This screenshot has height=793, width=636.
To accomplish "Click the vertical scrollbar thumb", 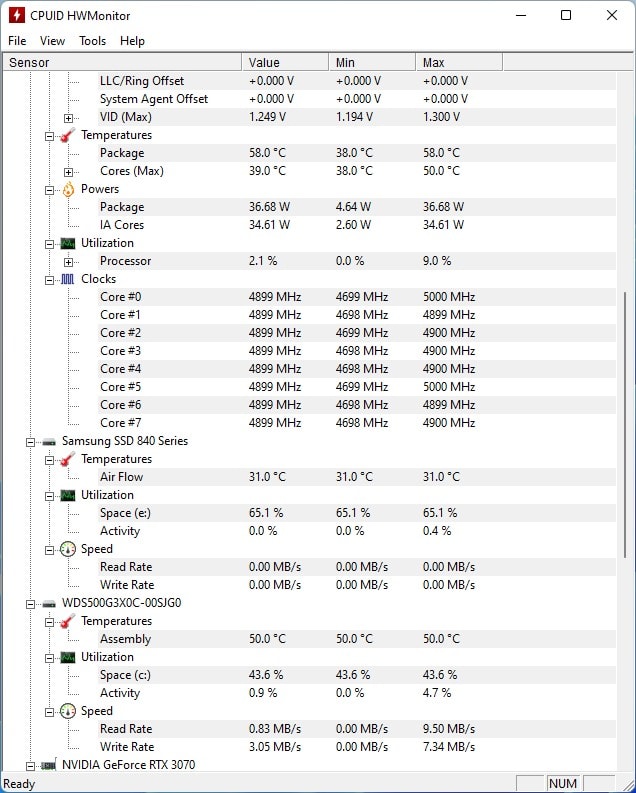I will [625, 425].
